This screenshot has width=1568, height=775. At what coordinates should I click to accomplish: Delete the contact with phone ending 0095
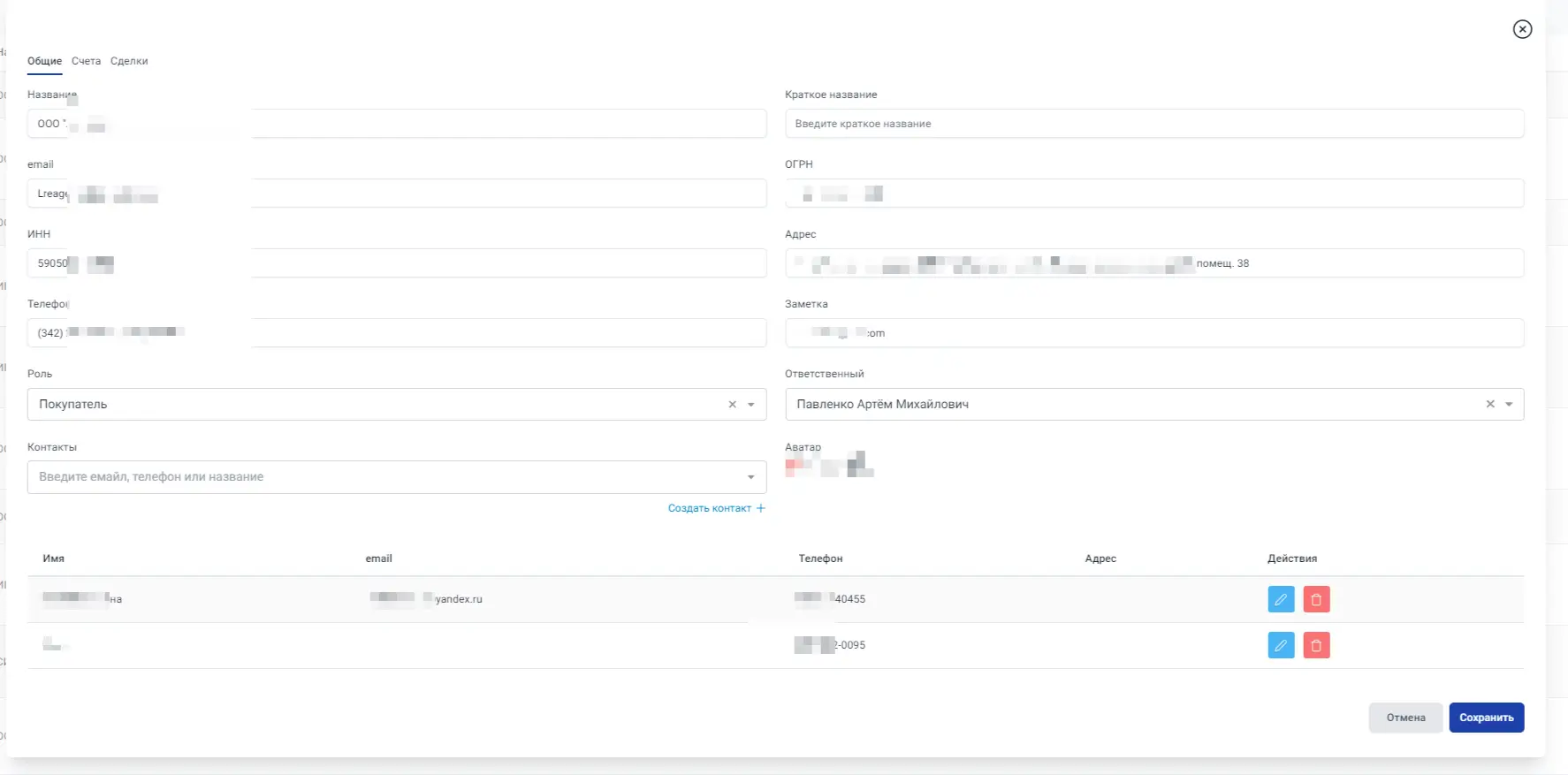pyautogui.click(x=1316, y=645)
